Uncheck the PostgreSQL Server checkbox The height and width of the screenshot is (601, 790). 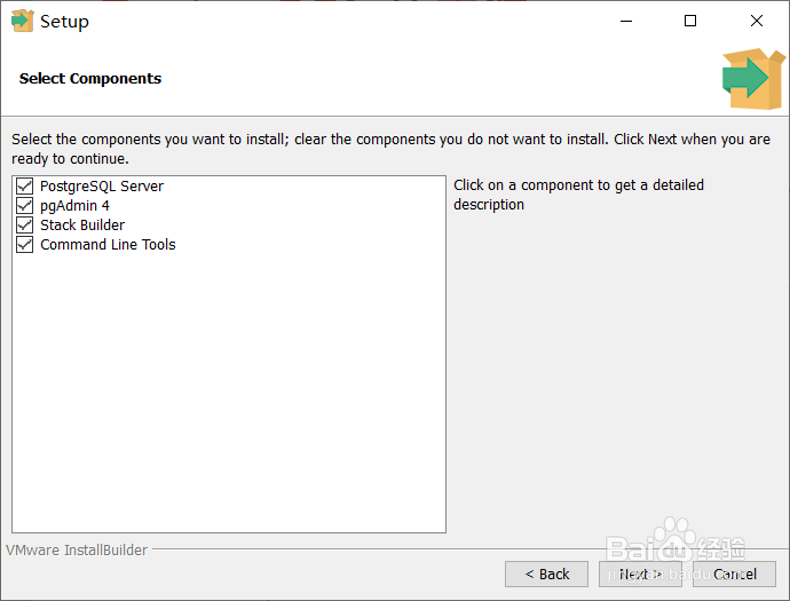(25, 186)
